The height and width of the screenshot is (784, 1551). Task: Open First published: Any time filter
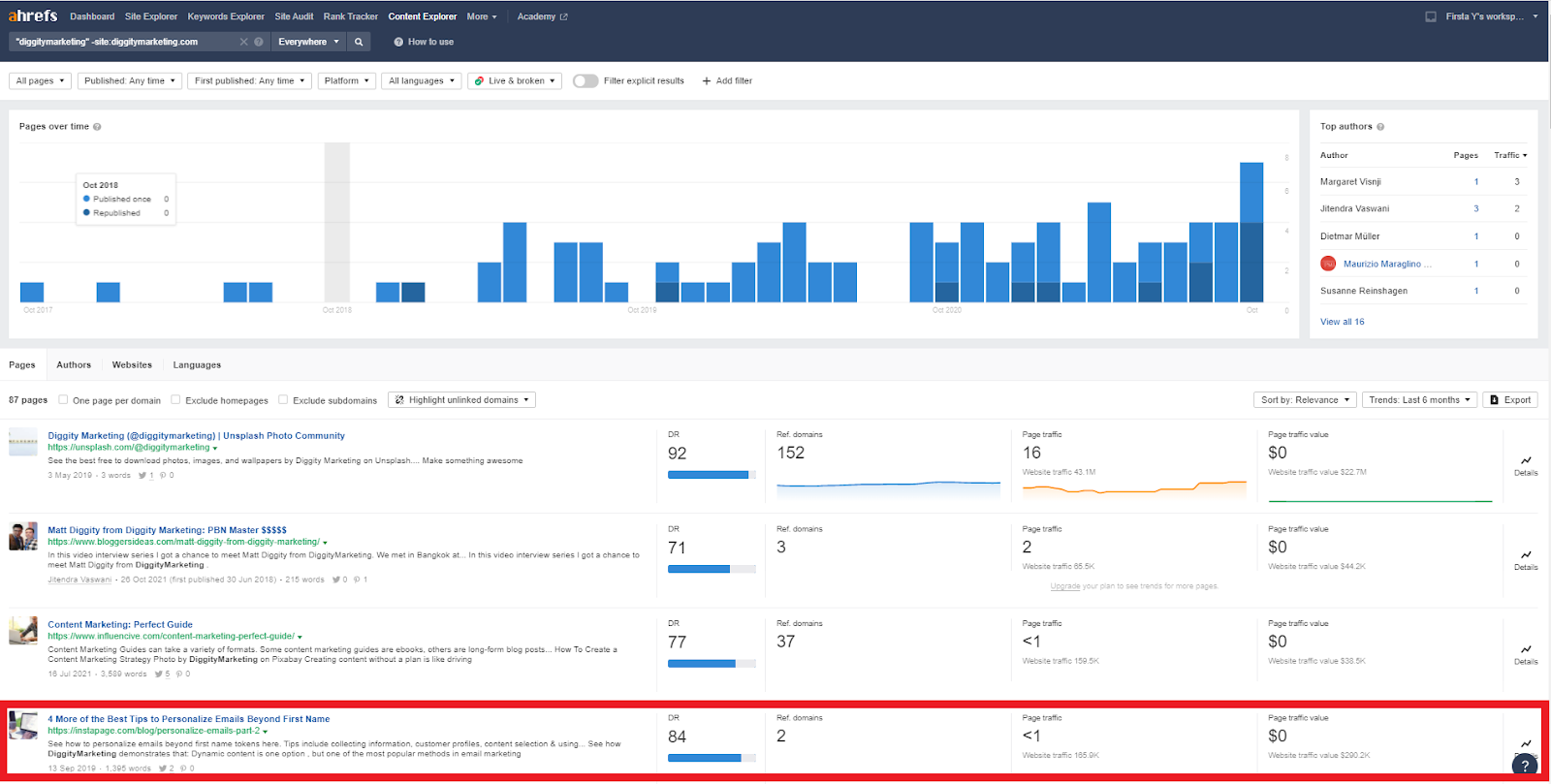[249, 80]
